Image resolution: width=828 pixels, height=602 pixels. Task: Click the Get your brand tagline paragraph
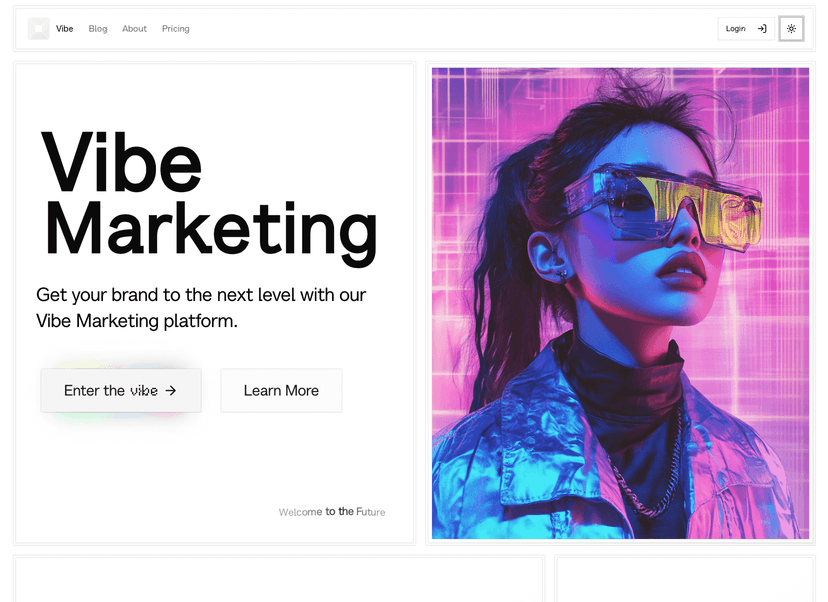tap(201, 307)
